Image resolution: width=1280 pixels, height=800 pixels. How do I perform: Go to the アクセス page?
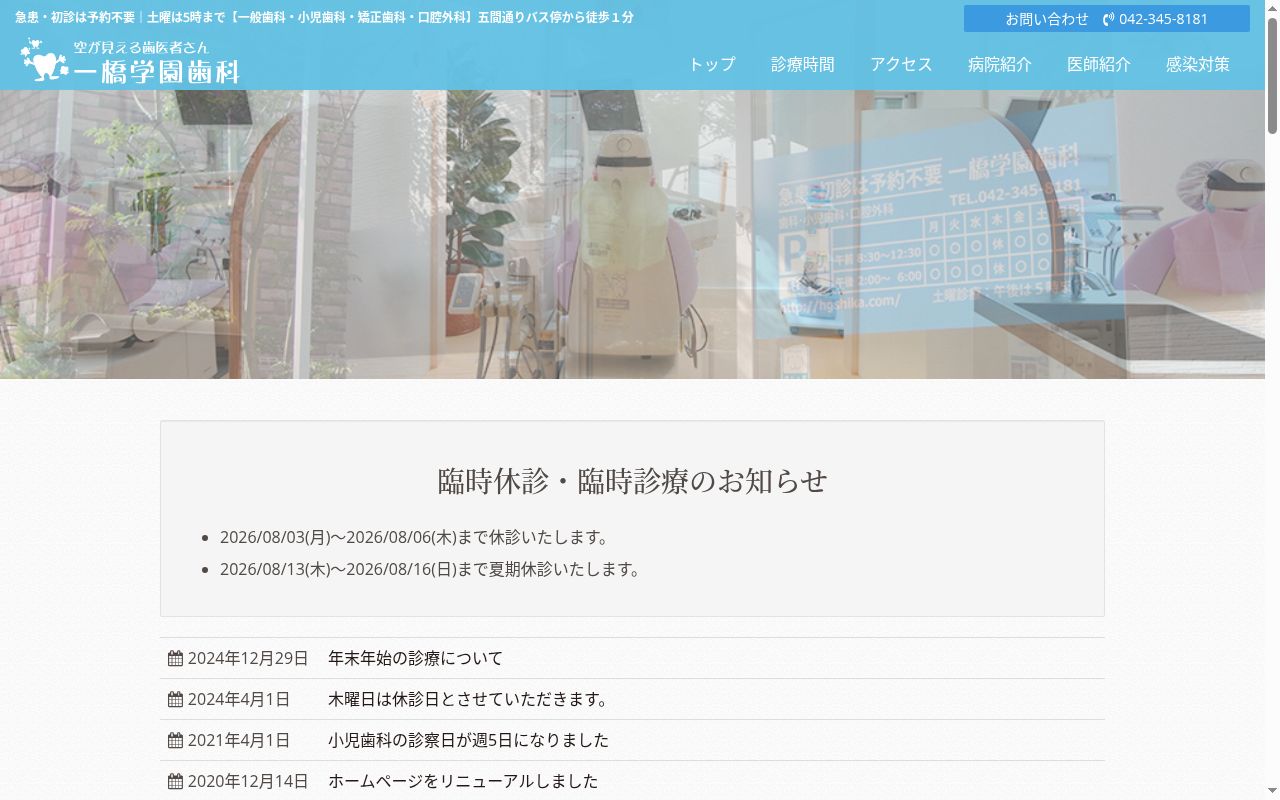click(x=901, y=64)
